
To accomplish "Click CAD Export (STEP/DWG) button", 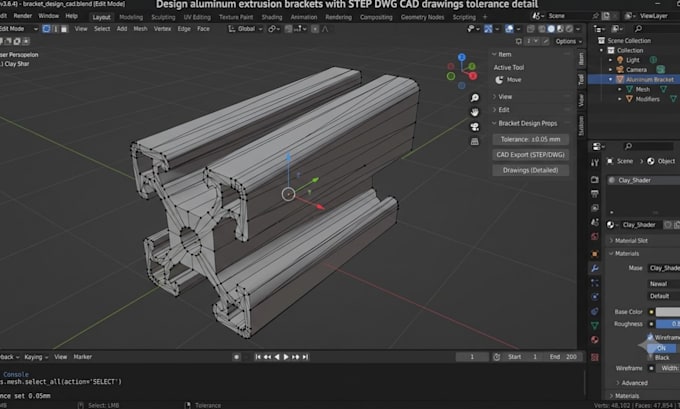I will (530, 155).
